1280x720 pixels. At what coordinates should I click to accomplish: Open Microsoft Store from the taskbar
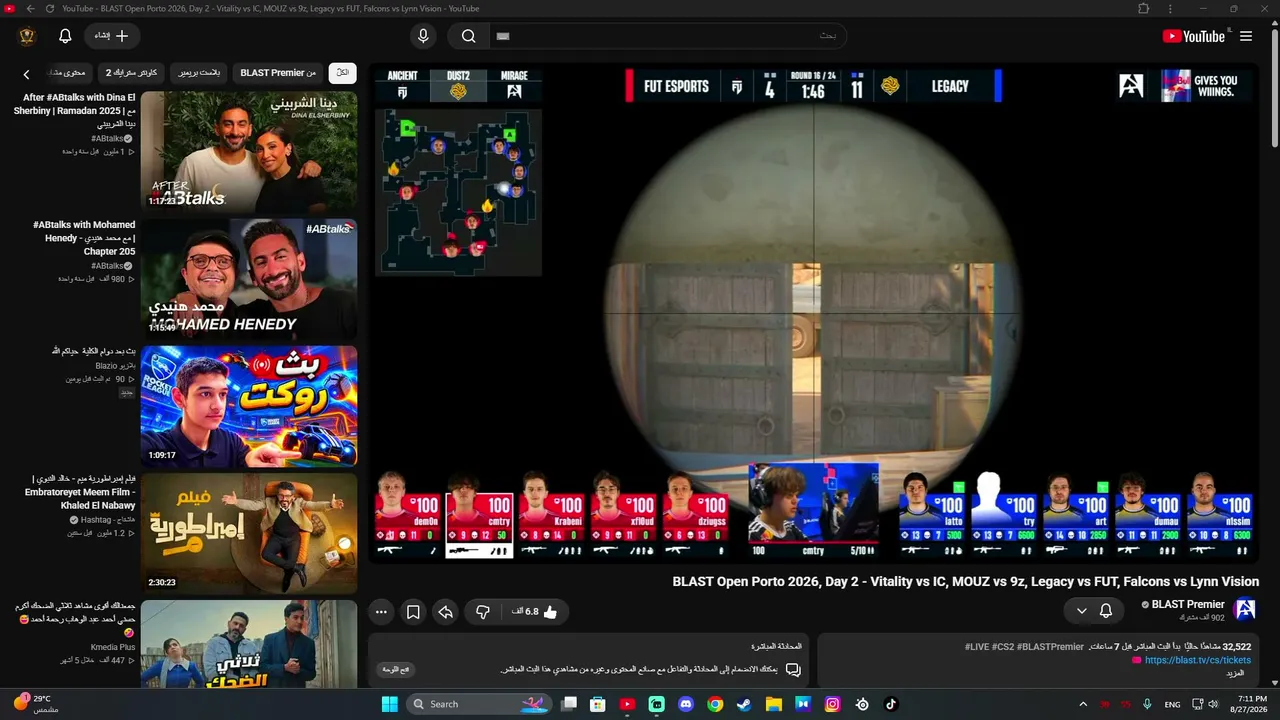598,704
